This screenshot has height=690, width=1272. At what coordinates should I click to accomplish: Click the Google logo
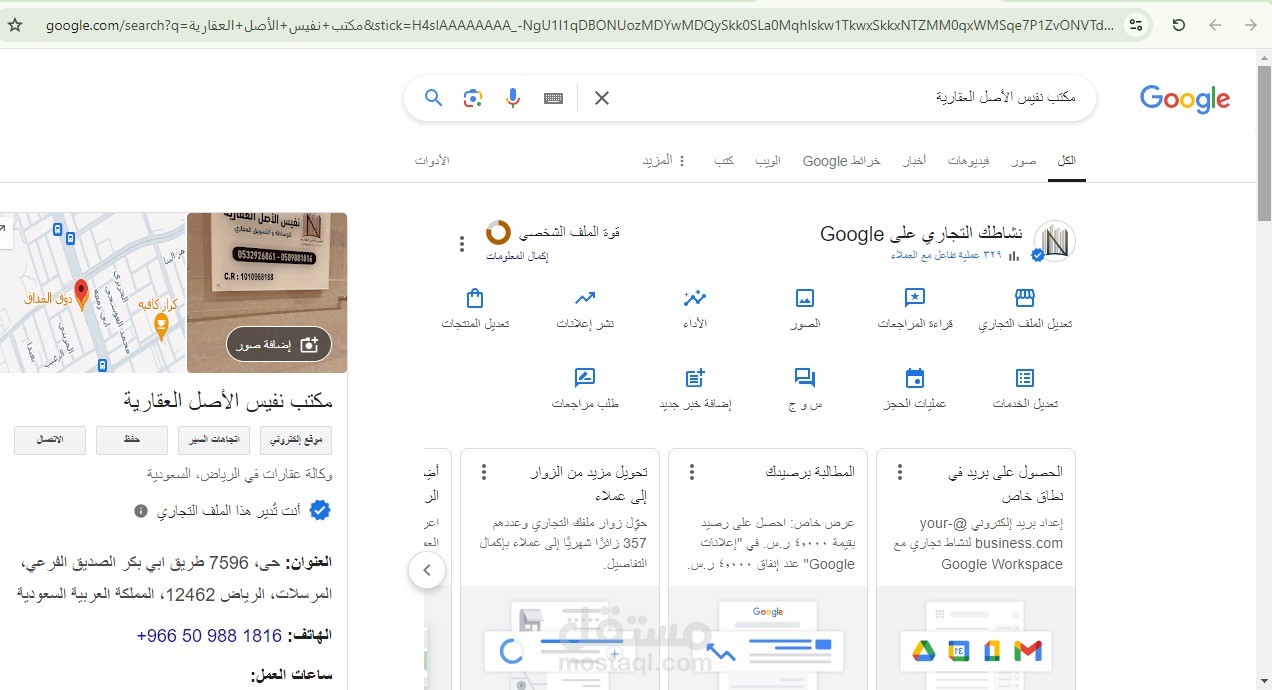(1184, 98)
